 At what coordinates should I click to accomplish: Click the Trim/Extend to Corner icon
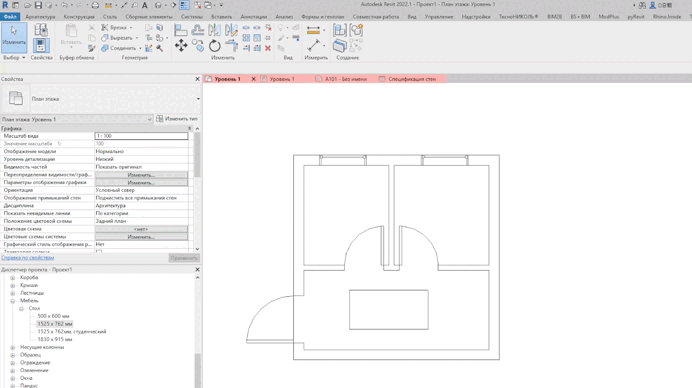tap(231, 45)
